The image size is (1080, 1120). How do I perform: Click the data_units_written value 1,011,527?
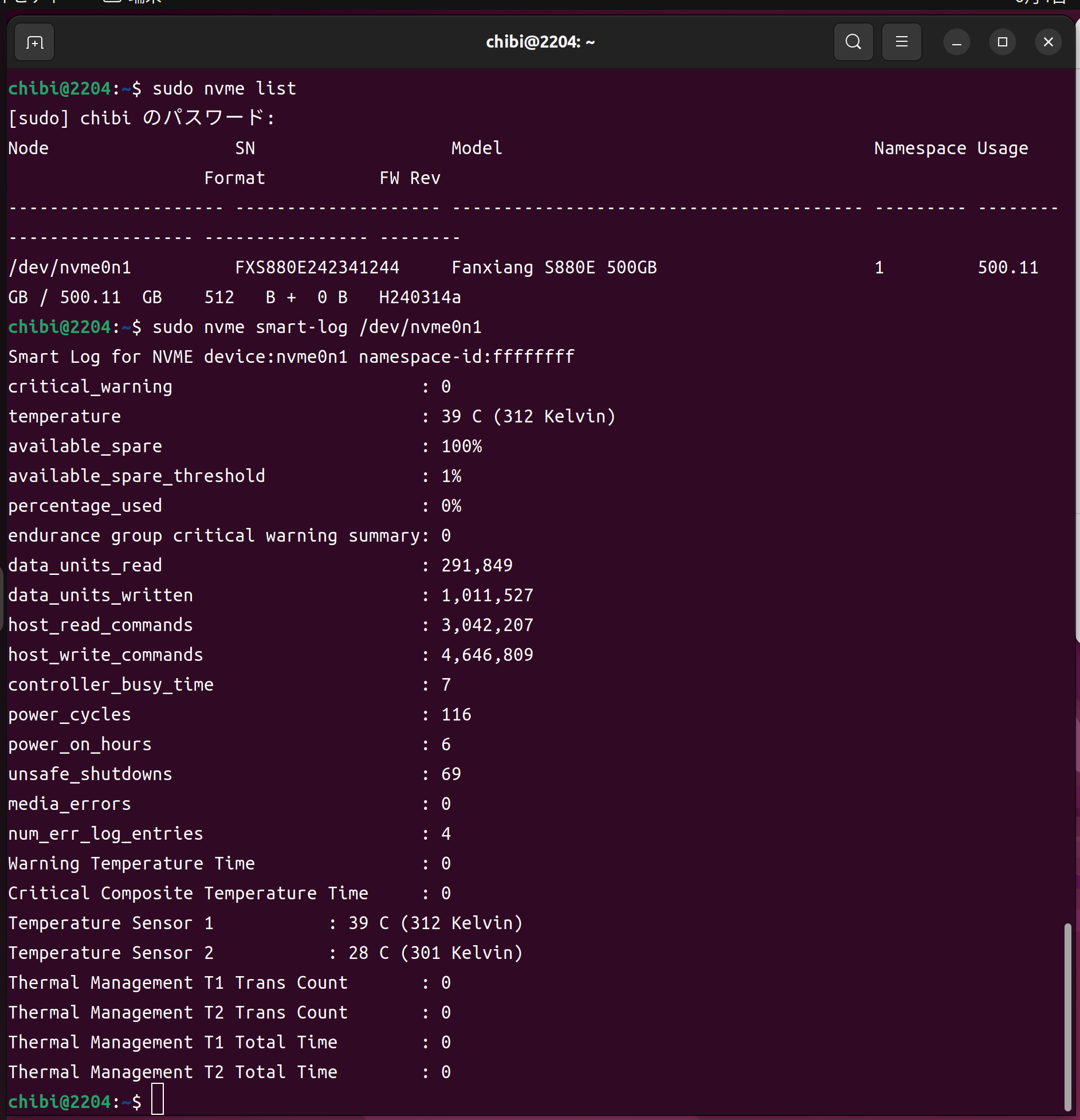pyautogui.click(x=487, y=596)
